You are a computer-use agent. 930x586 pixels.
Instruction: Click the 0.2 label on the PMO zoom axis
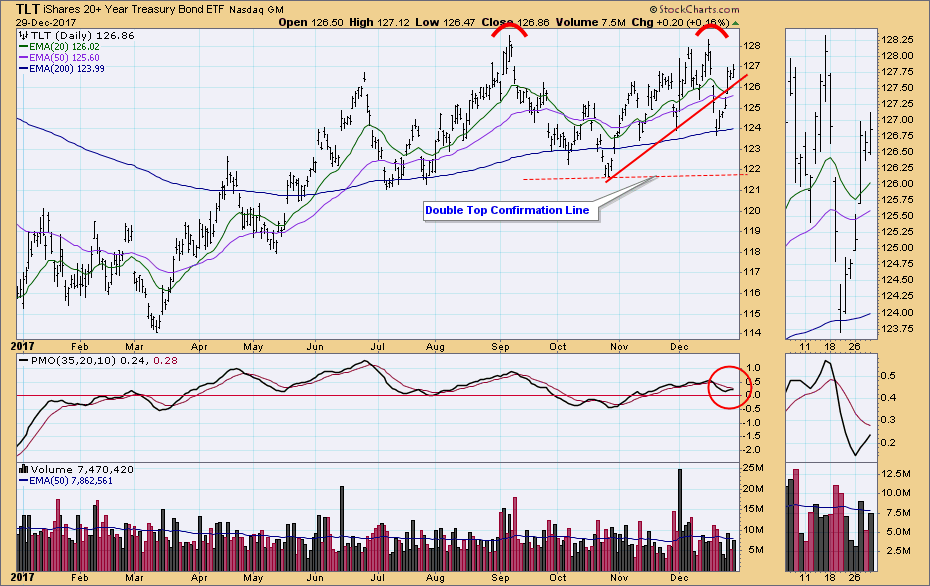(888, 443)
